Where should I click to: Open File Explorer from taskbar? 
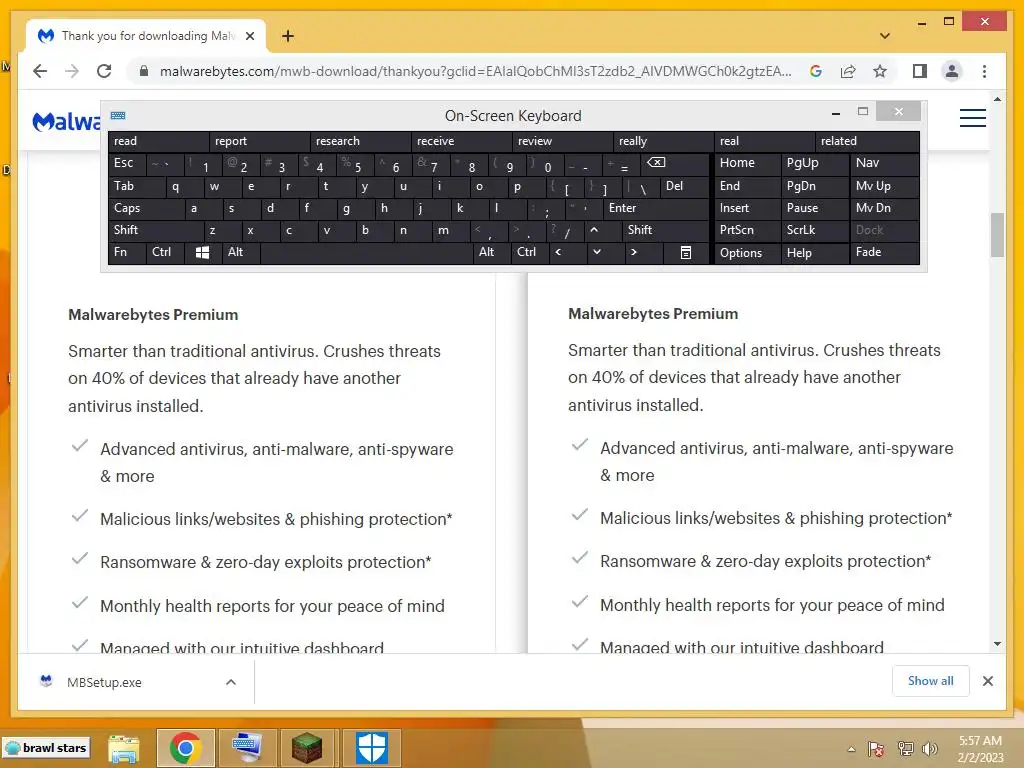tap(123, 748)
